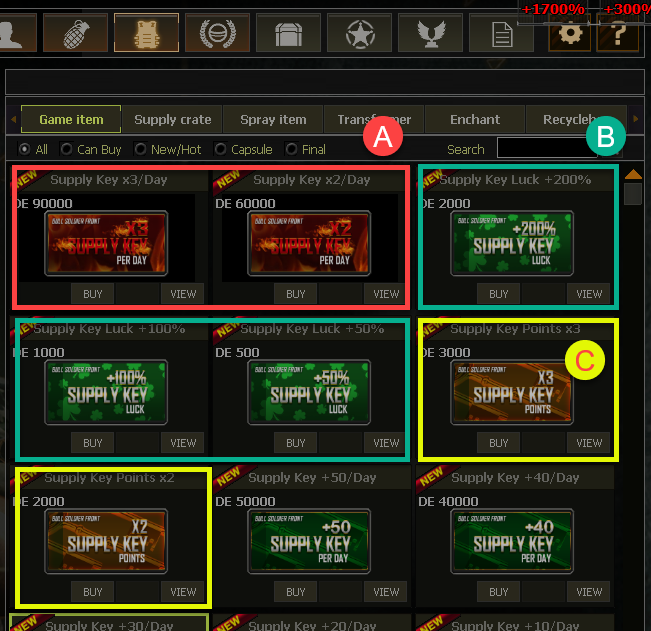The width and height of the screenshot is (651, 631).
Task: Click the DE 60000 price text
Action: click(245, 203)
